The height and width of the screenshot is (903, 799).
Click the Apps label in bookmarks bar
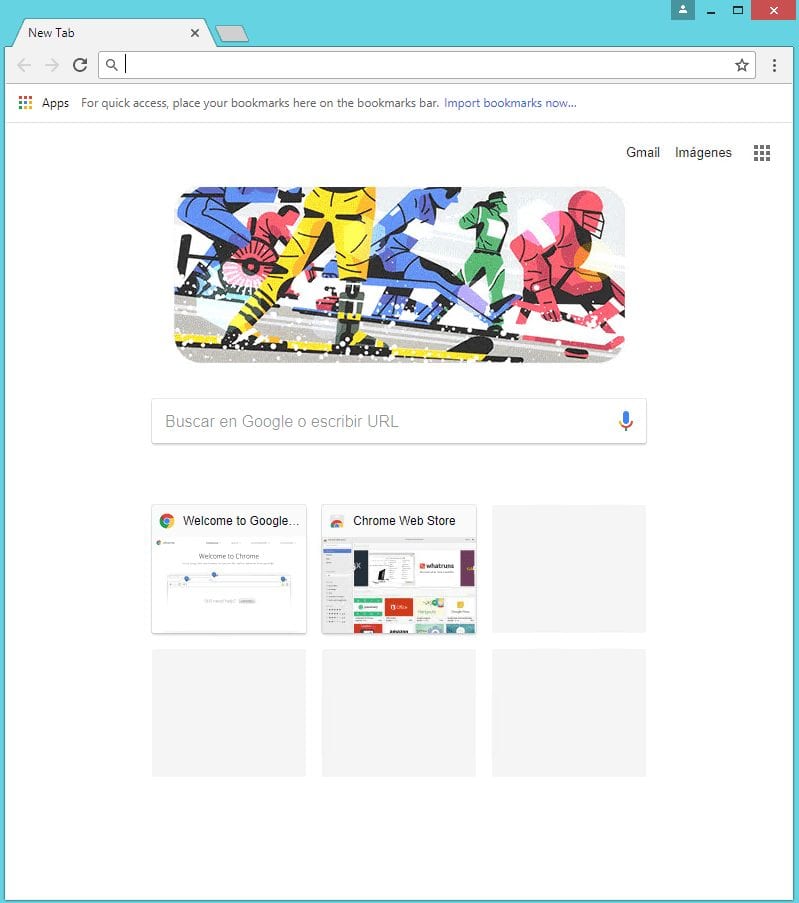click(x=55, y=103)
